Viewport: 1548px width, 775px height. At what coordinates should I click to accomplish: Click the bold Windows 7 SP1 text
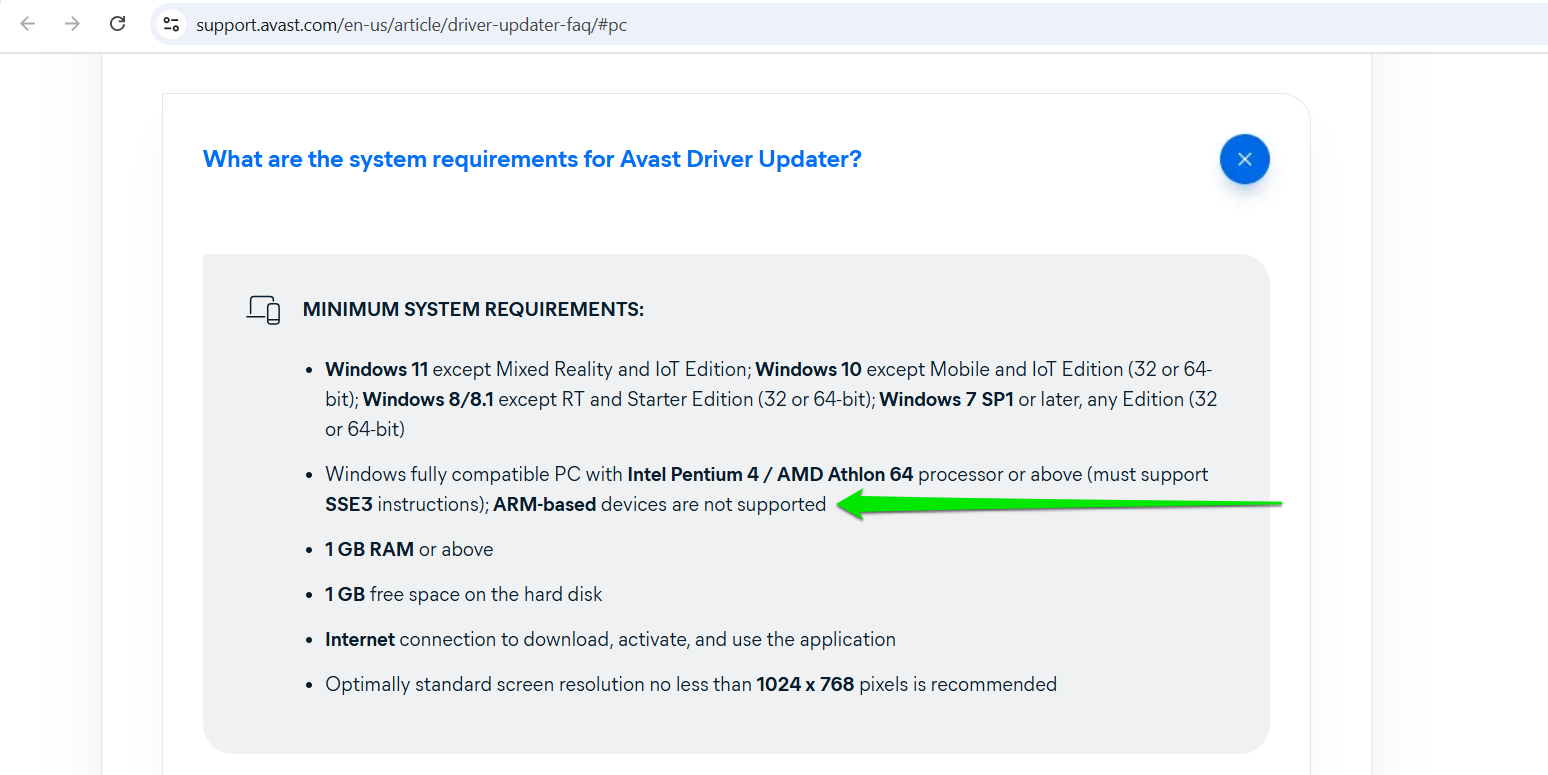(x=947, y=399)
